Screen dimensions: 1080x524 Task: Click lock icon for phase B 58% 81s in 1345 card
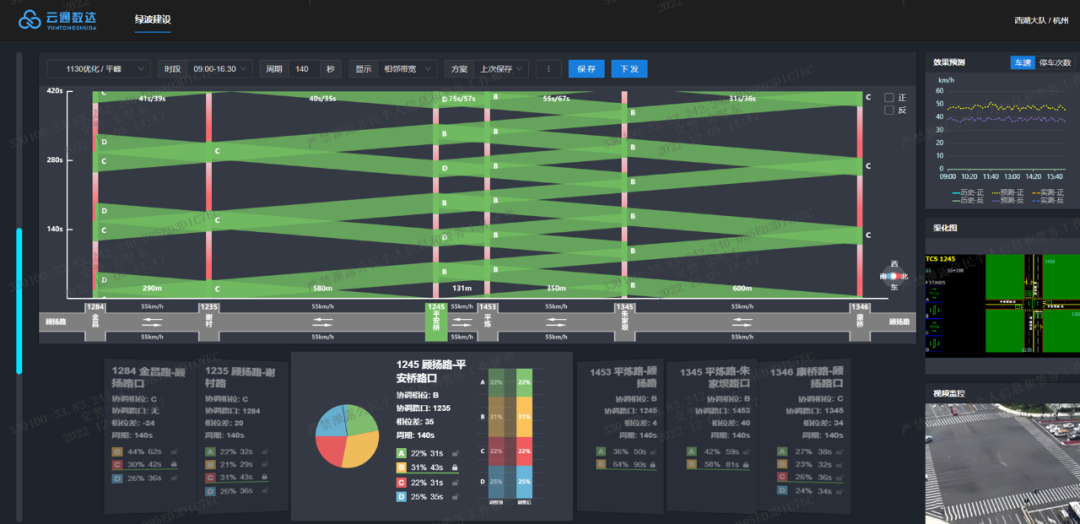[747, 465]
